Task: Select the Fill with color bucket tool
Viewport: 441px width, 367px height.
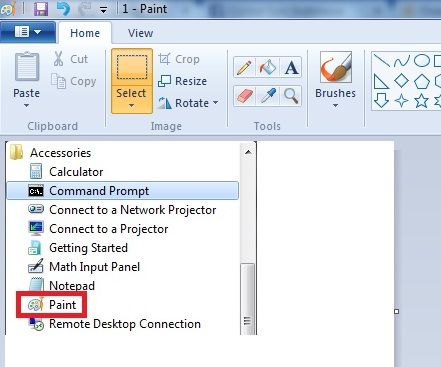Action: coord(268,68)
